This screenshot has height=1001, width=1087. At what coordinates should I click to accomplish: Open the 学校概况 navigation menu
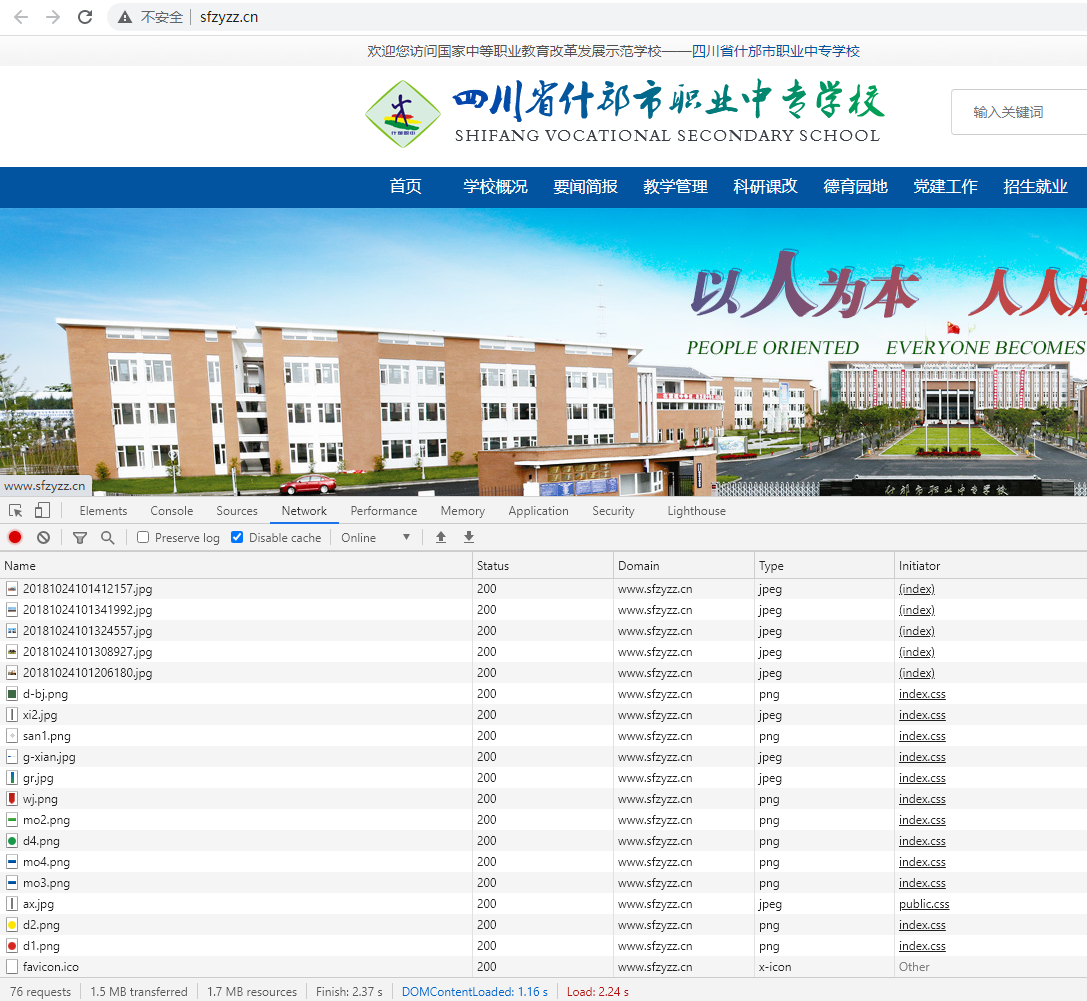pos(495,187)
